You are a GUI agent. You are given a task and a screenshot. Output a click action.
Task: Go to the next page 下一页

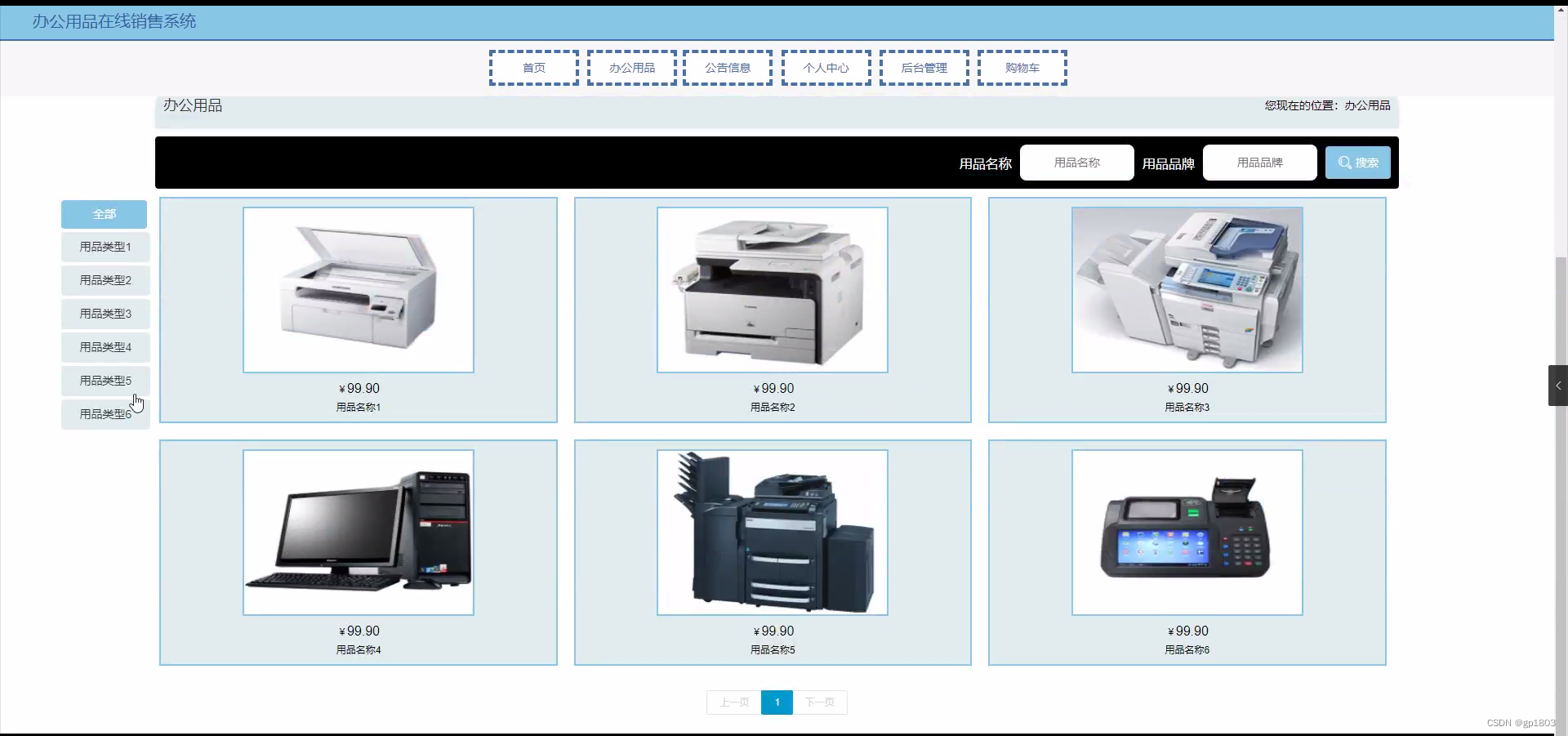820,702
